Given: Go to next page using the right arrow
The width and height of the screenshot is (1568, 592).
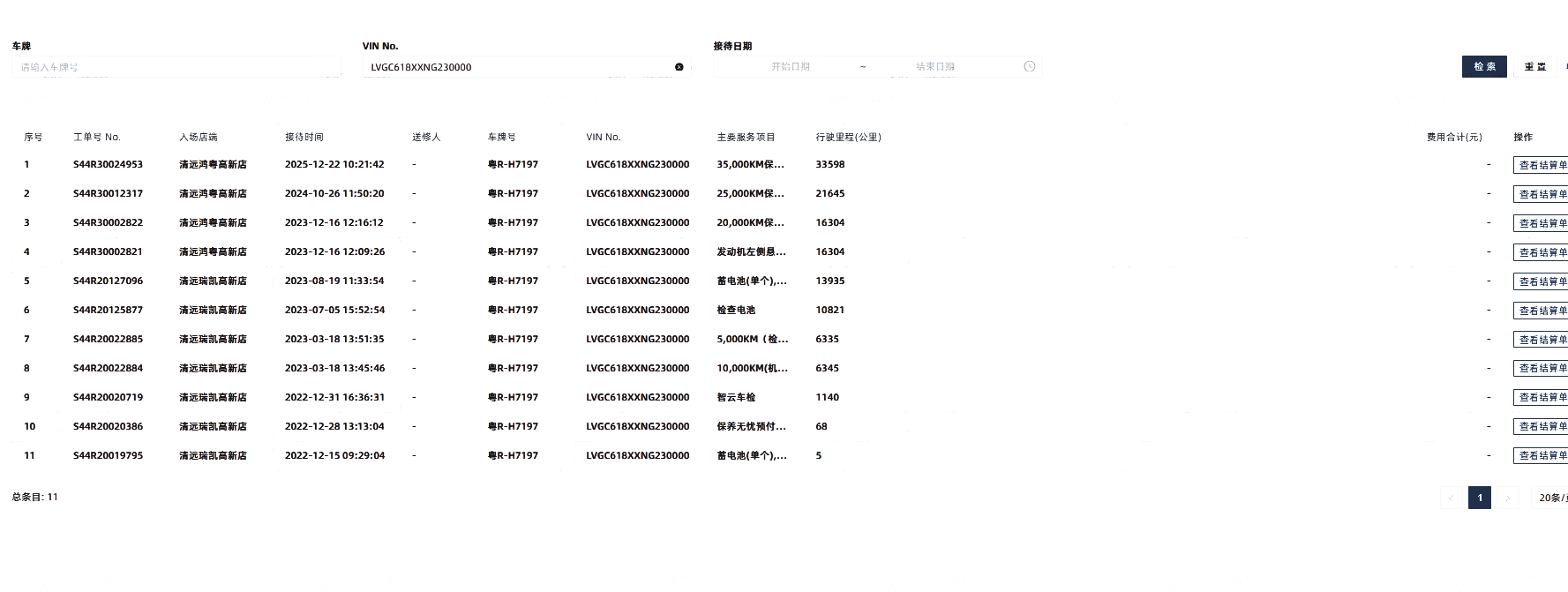Looking at the screenshot, I should click(x=1507, y=498).
